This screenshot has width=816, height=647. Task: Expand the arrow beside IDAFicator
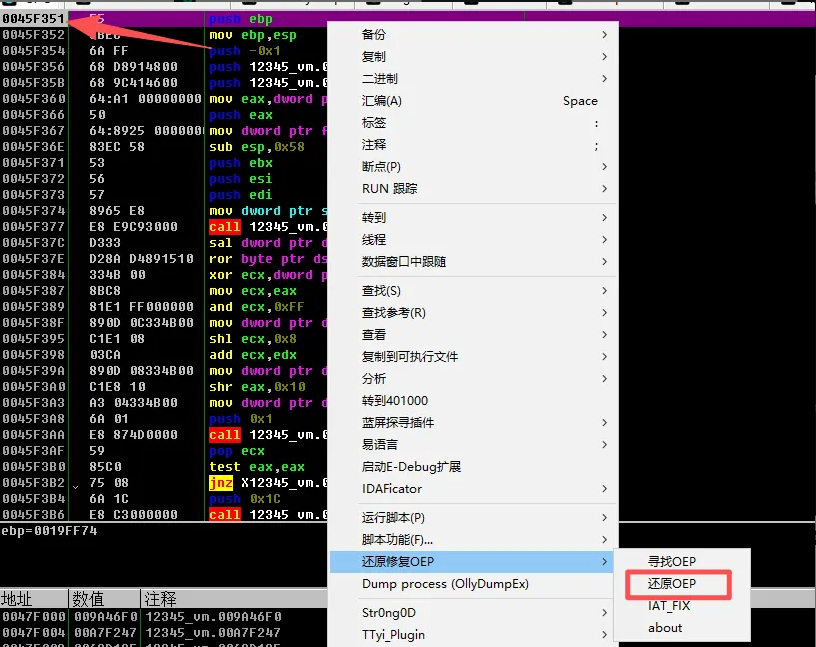coord(604,489)
